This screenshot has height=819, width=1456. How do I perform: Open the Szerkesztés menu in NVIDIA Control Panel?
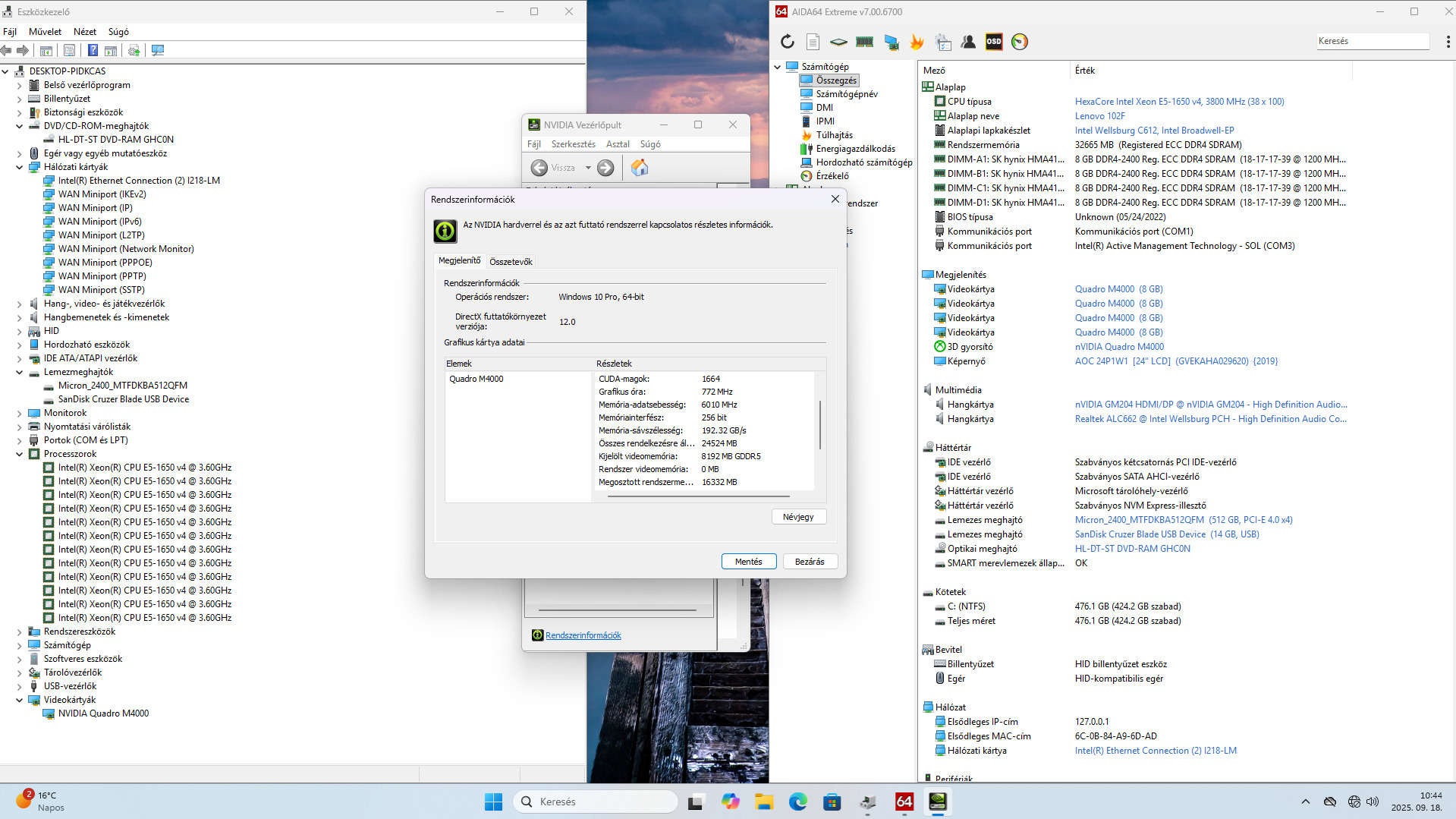[574, 144]
